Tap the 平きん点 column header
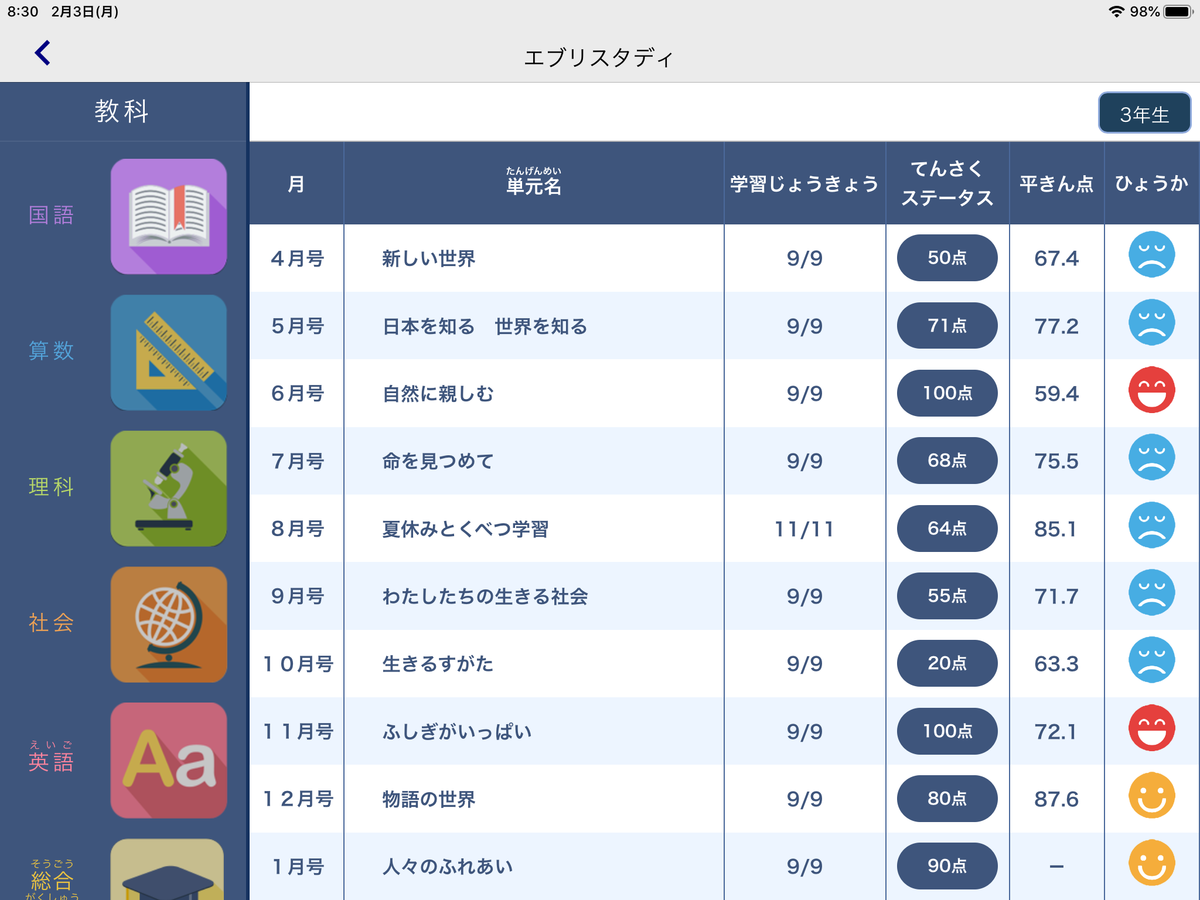Viewport: 1200px width, 900px height. pos(1057,183)
